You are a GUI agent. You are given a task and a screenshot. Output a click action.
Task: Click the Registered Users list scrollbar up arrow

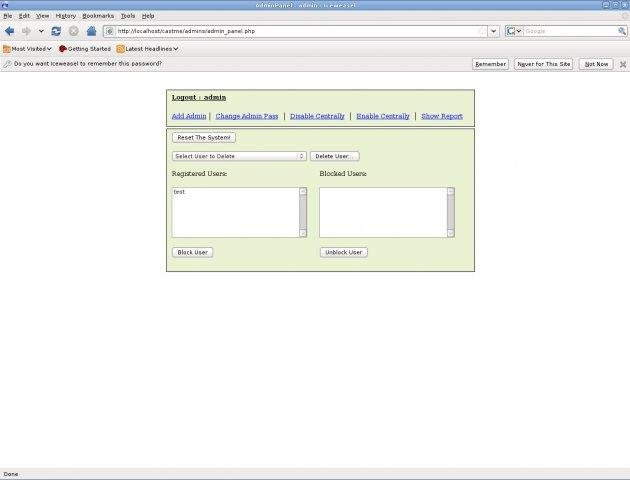(303, 191)
